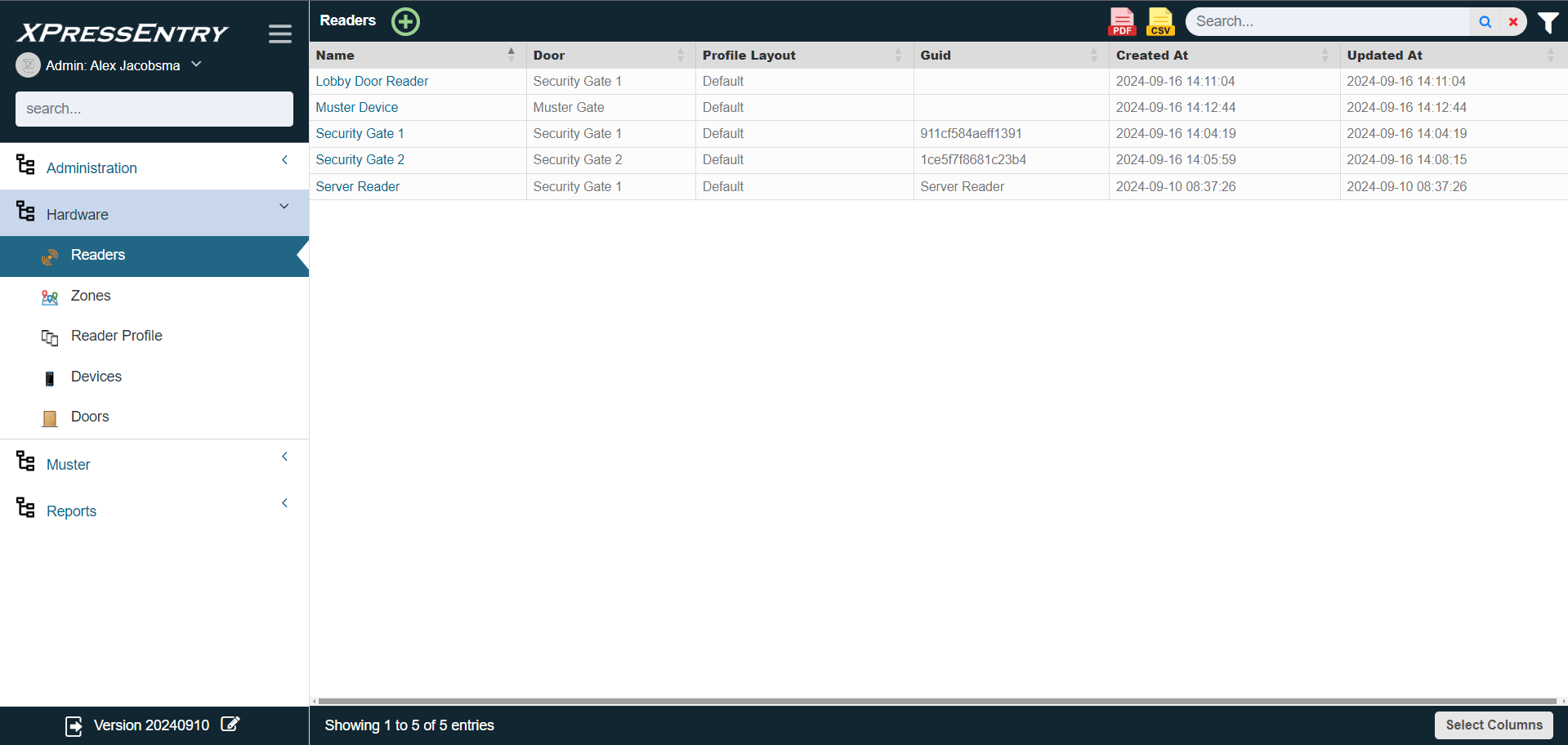
Task: Open the Lobby Door Reader link
Action: click(372, 81)
